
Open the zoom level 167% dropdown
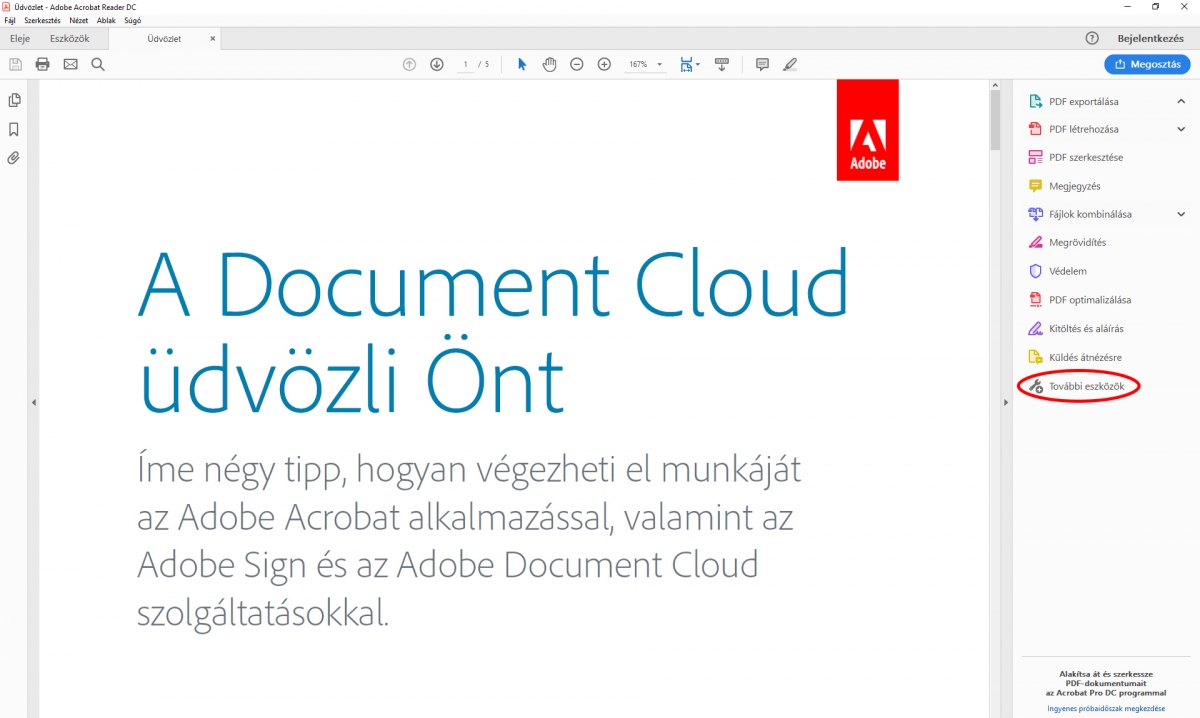pyautogui.click(x=645, y=64)
